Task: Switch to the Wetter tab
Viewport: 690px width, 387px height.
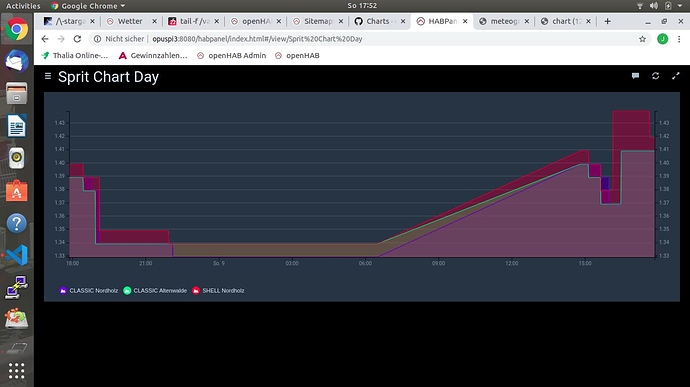Action: click(x=130, y=21)
